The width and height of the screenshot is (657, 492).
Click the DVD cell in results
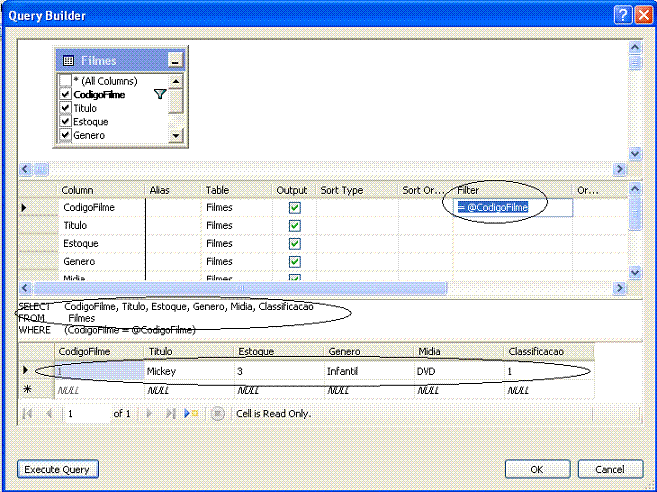[x=459, y=371]
